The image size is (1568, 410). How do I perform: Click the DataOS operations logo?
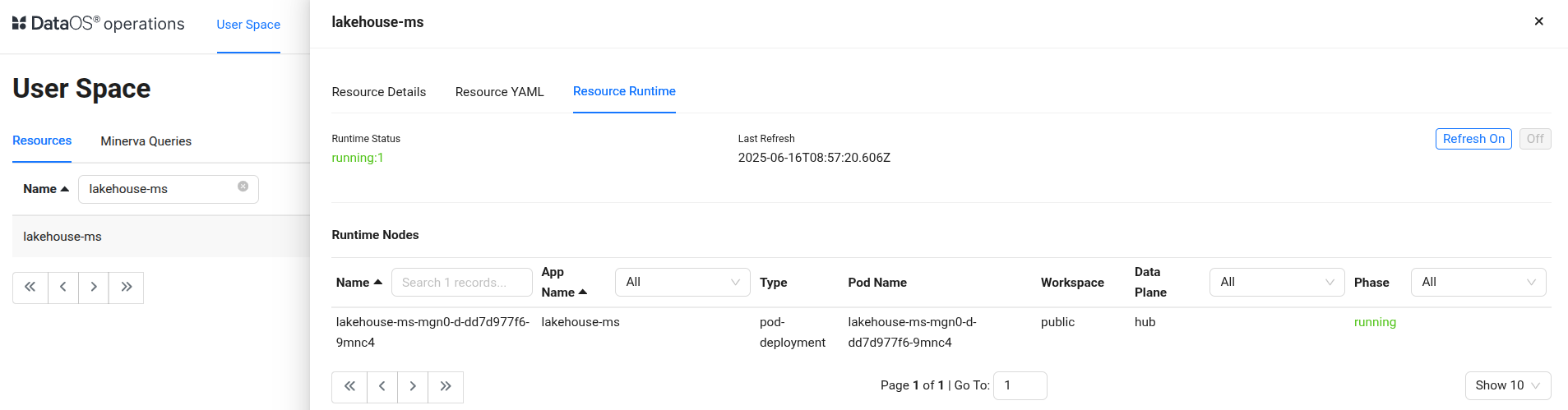tap(98, 24)
